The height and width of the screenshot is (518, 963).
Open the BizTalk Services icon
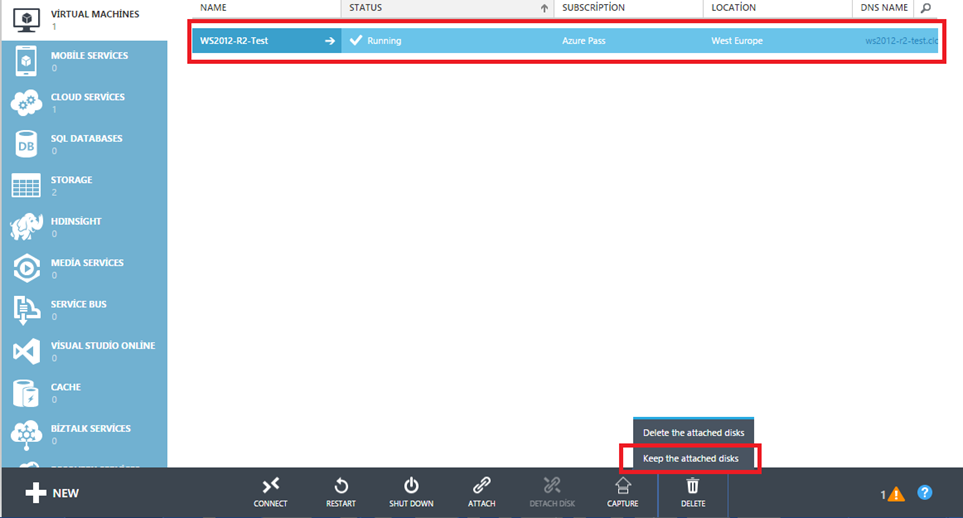click(26, 434)
